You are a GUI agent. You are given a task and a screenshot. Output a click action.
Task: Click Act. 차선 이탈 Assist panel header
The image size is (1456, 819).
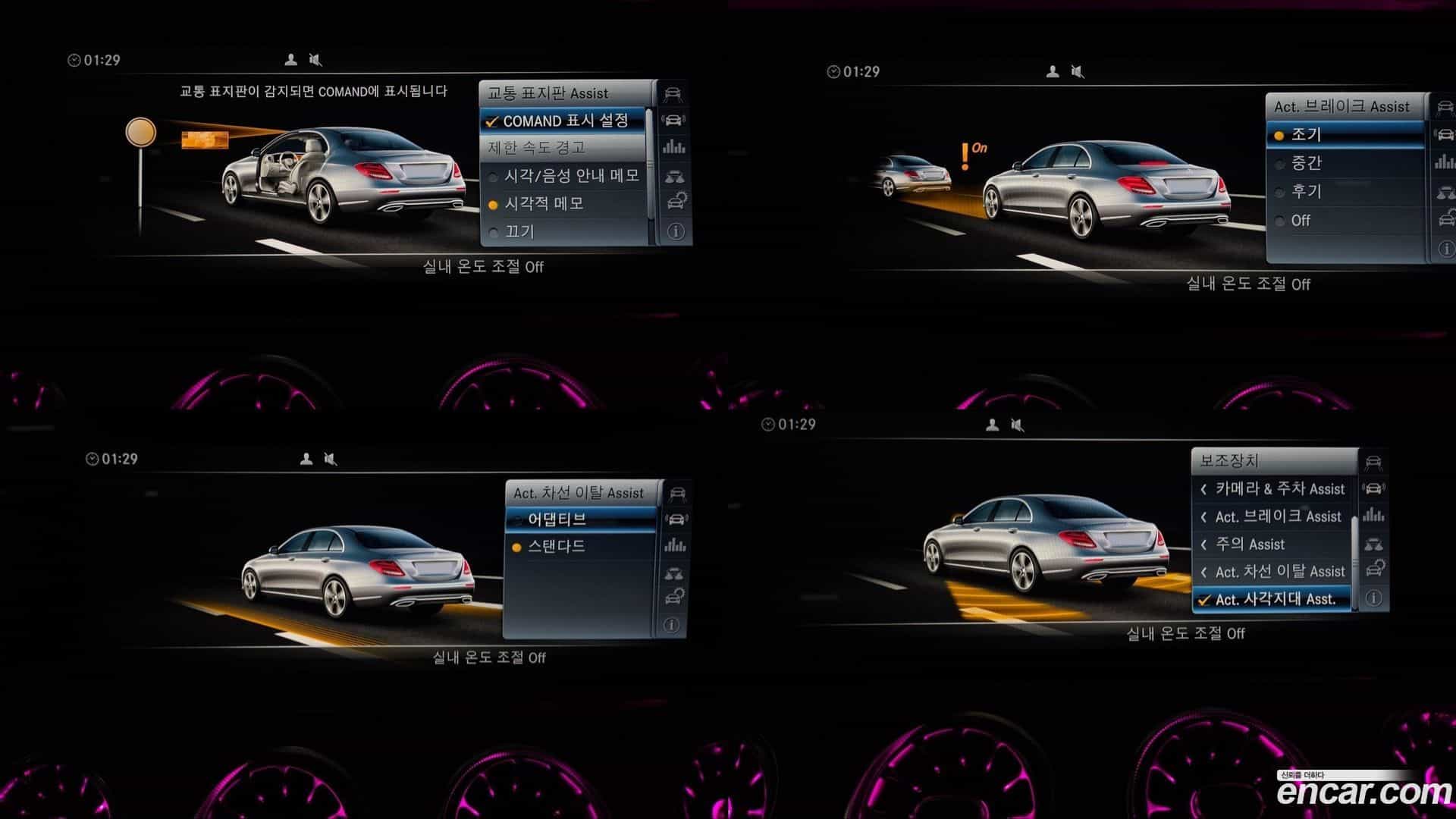coord(584,493)
